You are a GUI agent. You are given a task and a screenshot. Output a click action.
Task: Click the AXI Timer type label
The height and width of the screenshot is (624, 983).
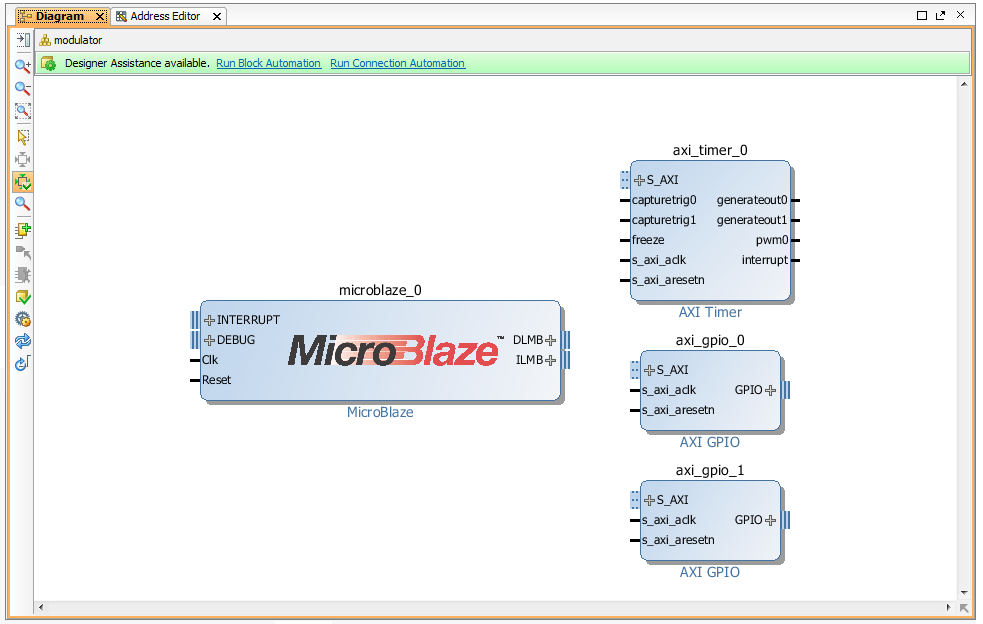[710, 312]
